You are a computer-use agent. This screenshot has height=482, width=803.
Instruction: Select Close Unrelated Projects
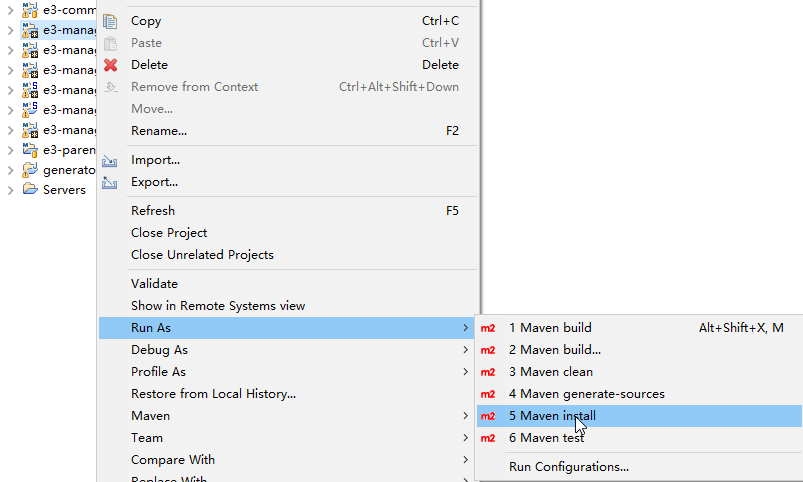(202, 255)
